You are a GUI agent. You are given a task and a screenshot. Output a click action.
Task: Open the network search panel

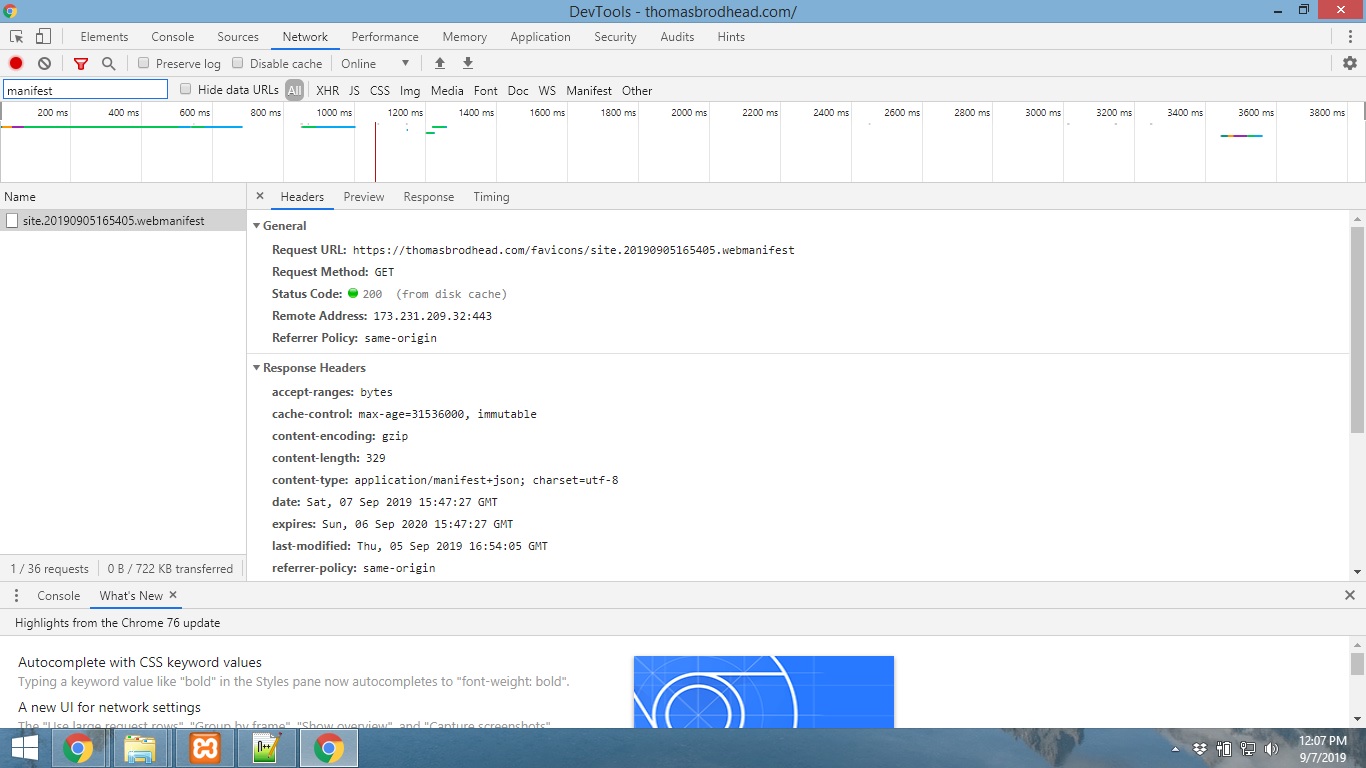click(106, 62)
